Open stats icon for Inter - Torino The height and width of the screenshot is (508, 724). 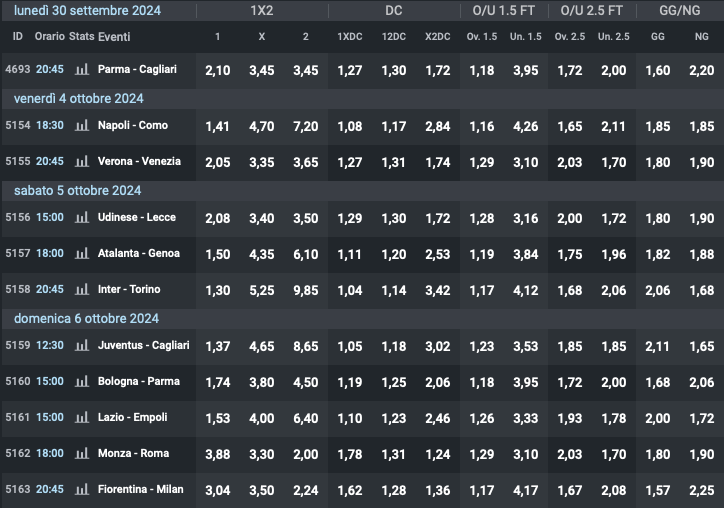tap(82, 290)
